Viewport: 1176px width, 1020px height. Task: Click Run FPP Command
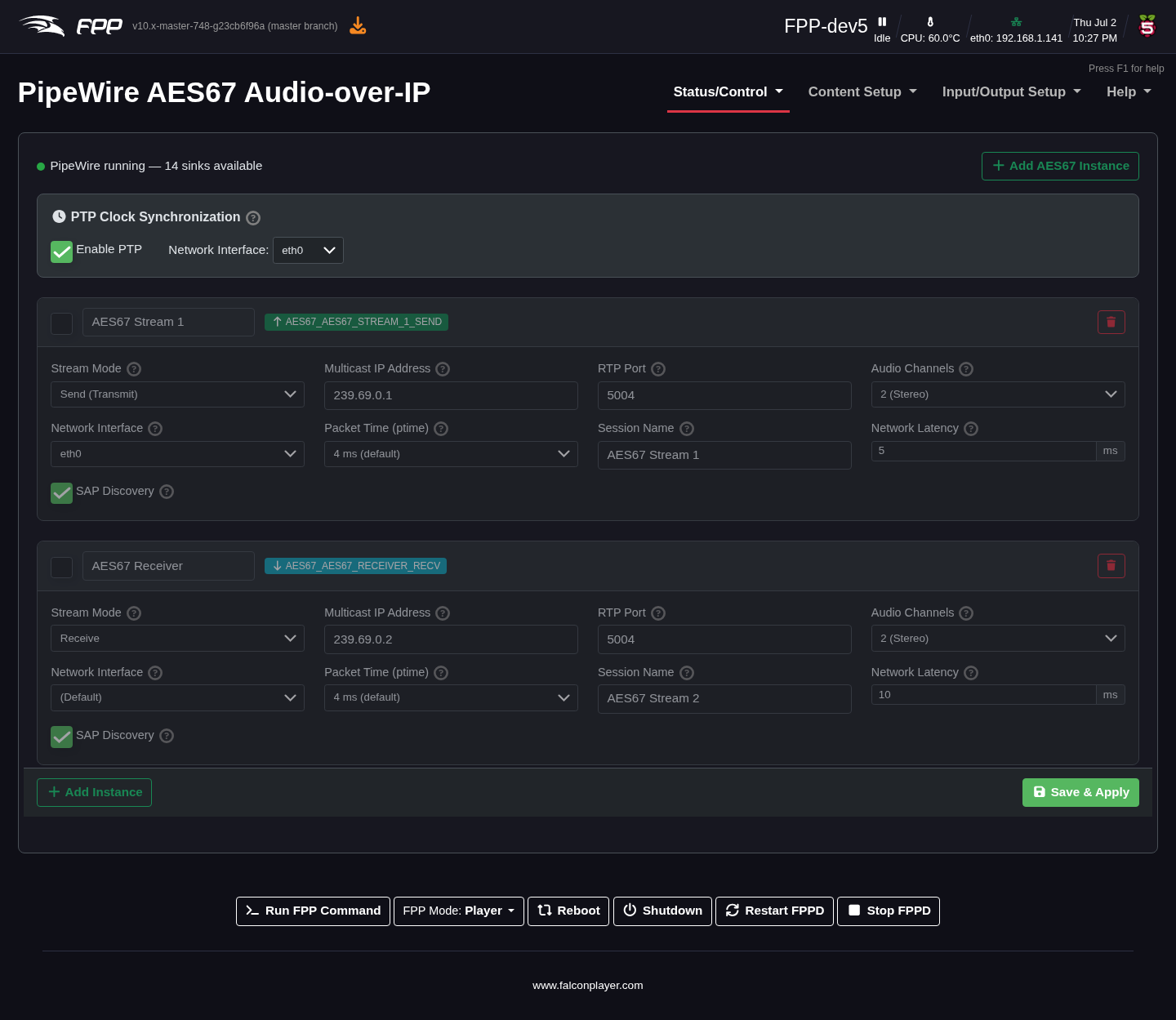click(313, 911)
